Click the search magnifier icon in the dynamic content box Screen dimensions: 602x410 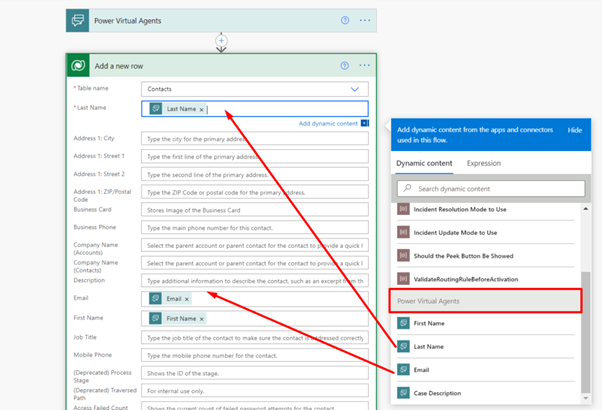407,188
